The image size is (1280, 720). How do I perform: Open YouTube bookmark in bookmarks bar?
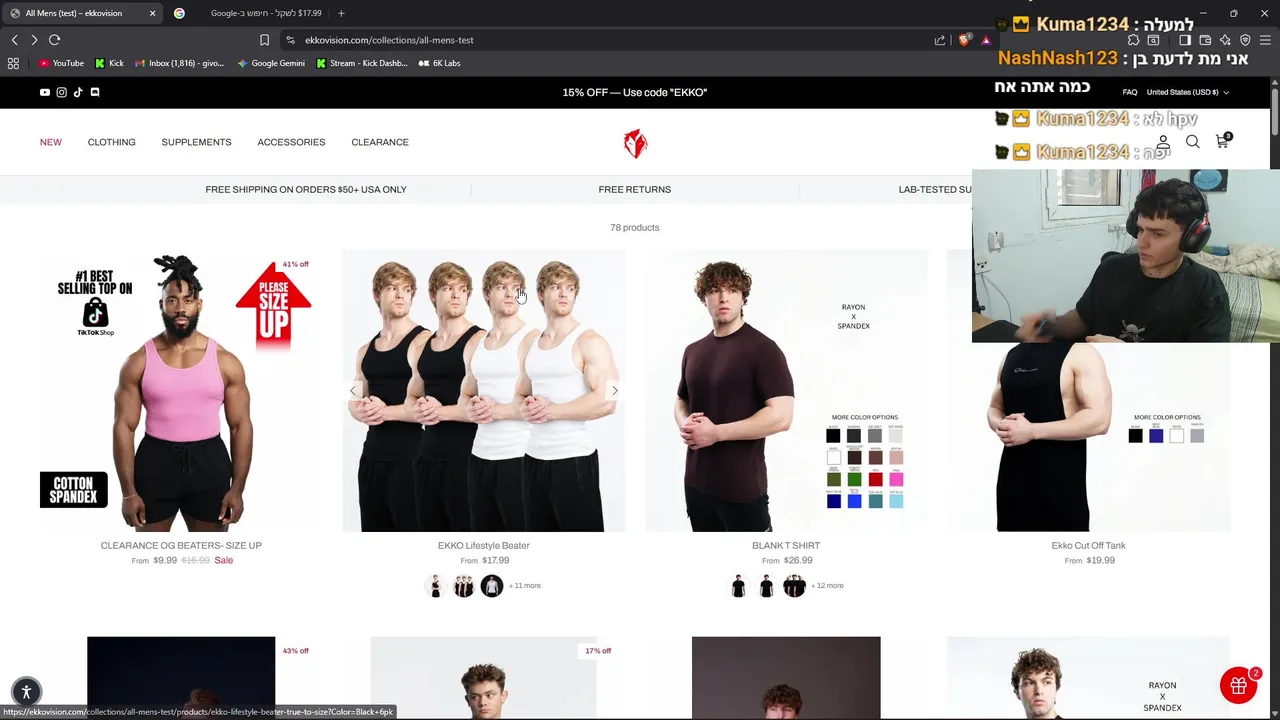pyautogui.click(x=61, y=63)
